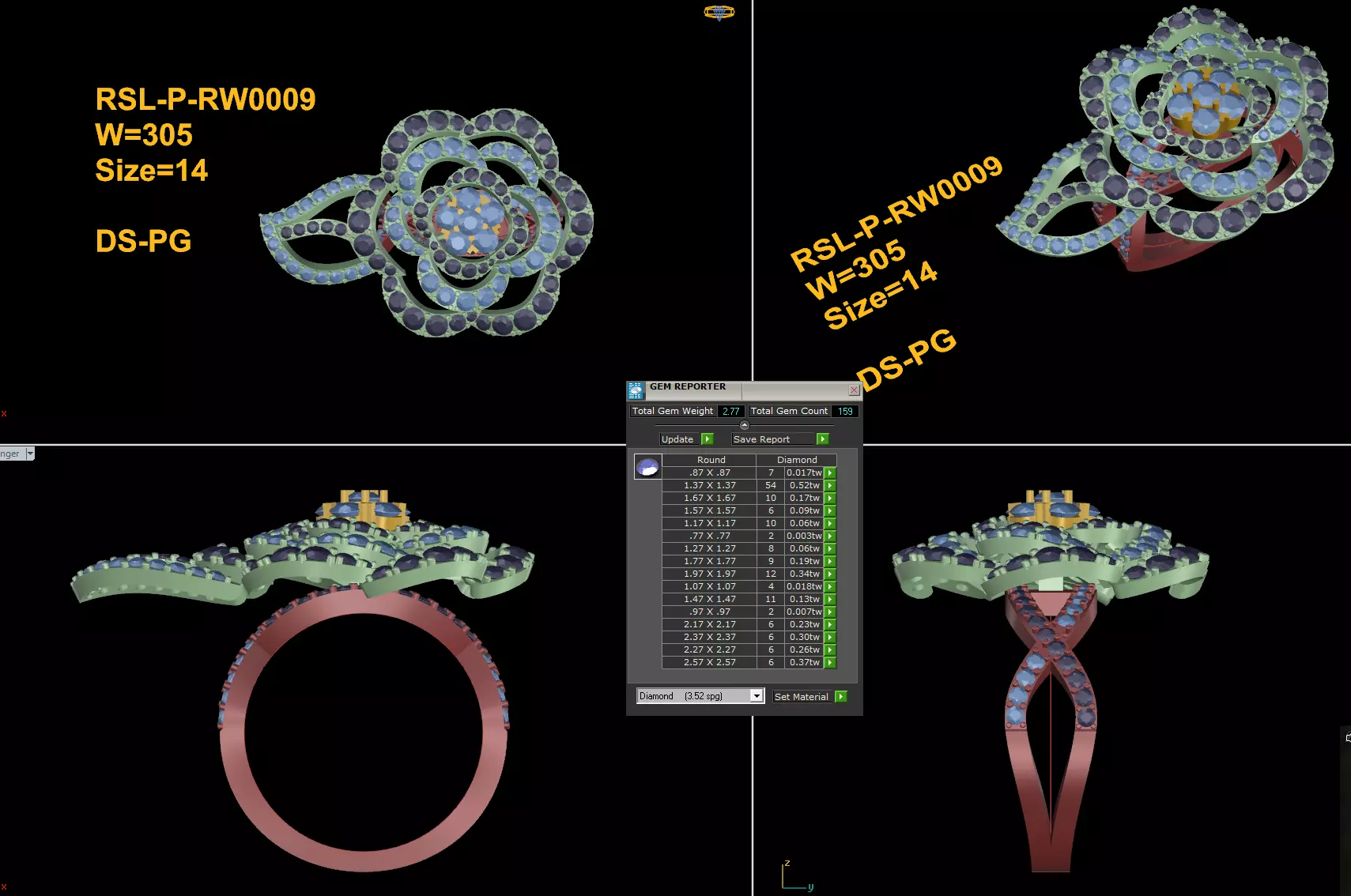Viewport: 1351px width, 896px height.
Task: Click green arrow for 2.57 X 2.57 row
Action: pos(830,663)
